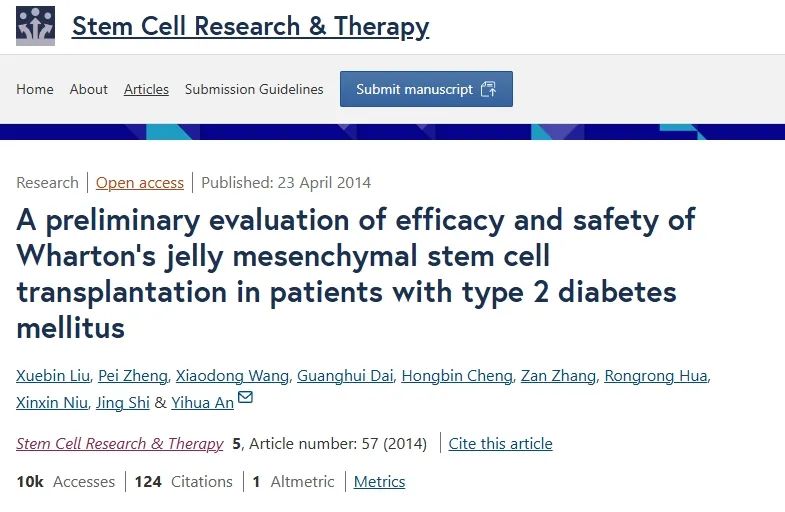Go to the Home menu item
This screenshot has width=785, height=512.
pyautogui.click(x=35, y=89)
